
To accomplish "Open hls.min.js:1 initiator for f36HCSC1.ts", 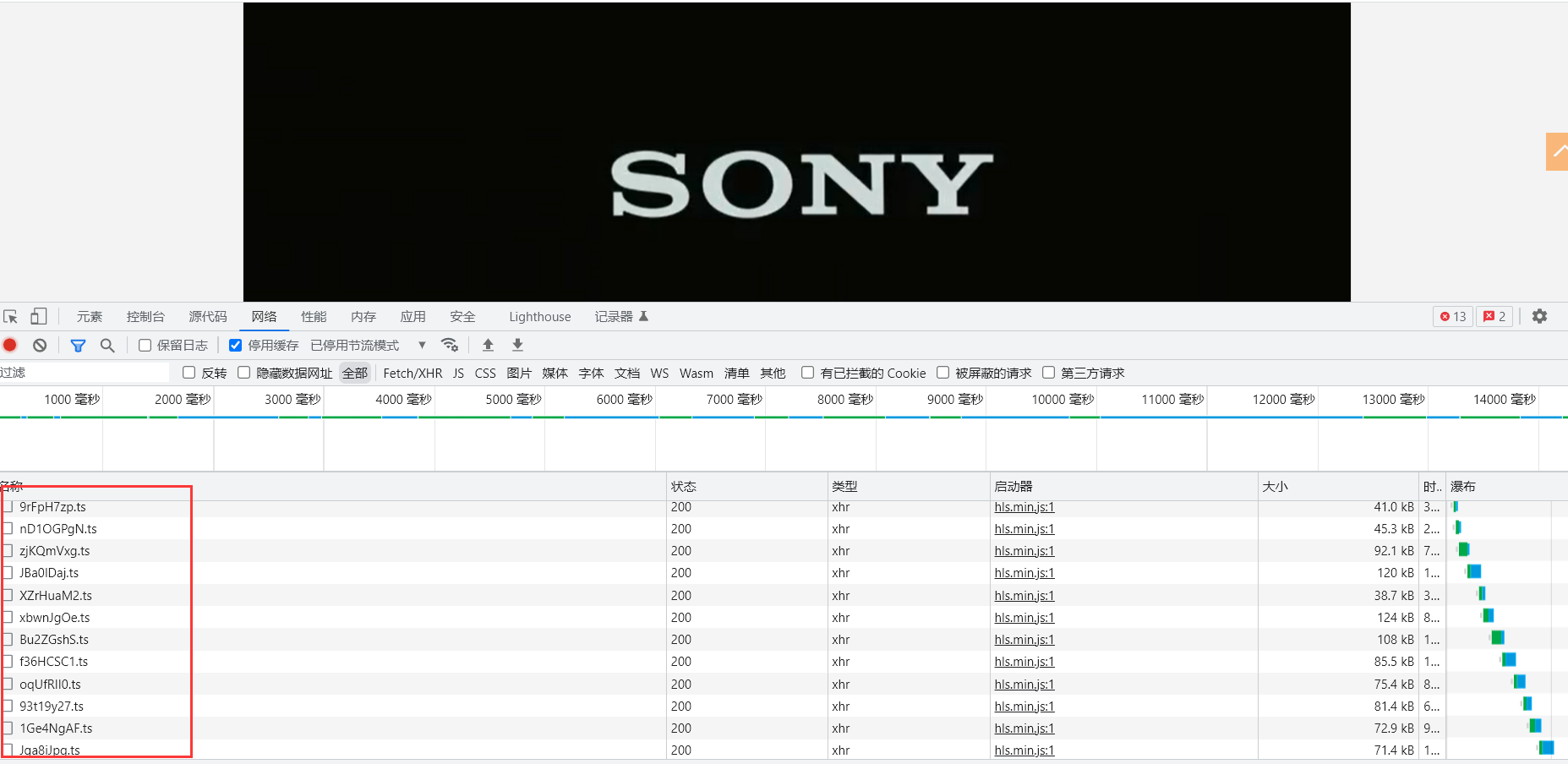I will [x=1024, y=662].
